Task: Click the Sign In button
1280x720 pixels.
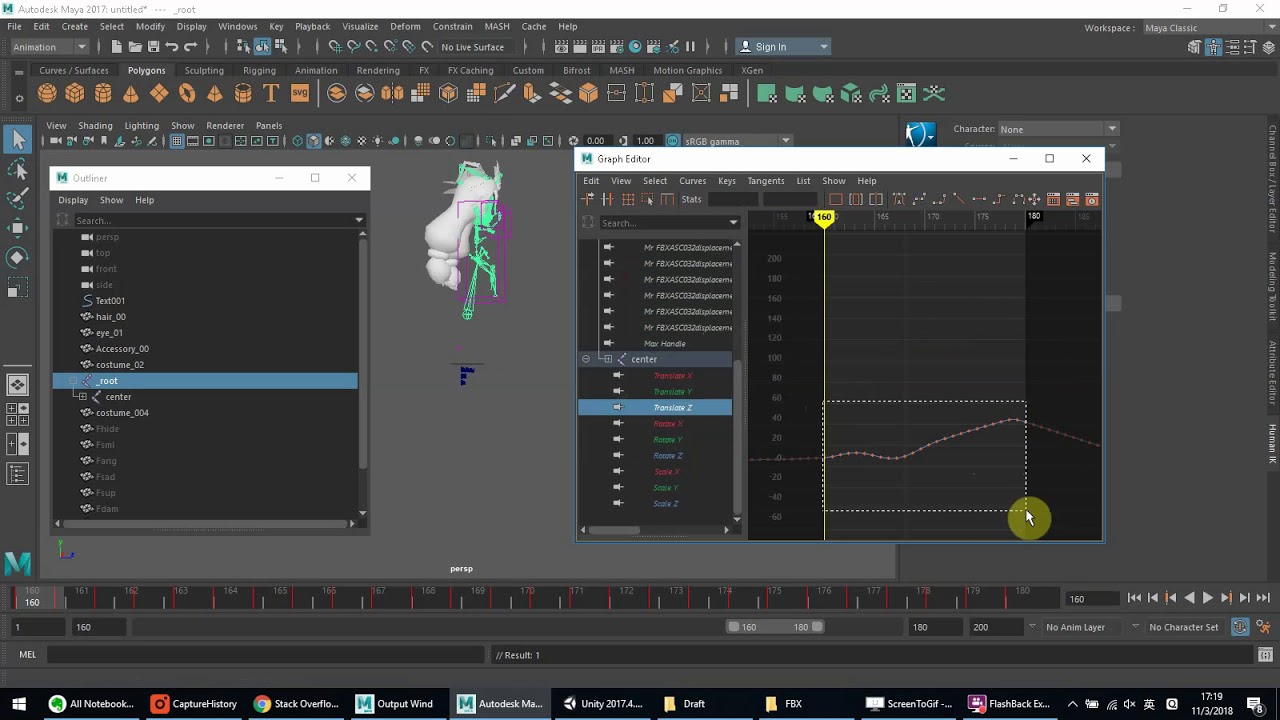Action: pos(784,47)
